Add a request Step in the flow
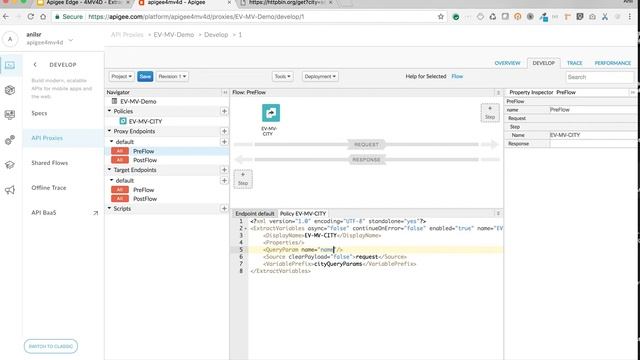 pyautogui.click(x=490, y=113)
